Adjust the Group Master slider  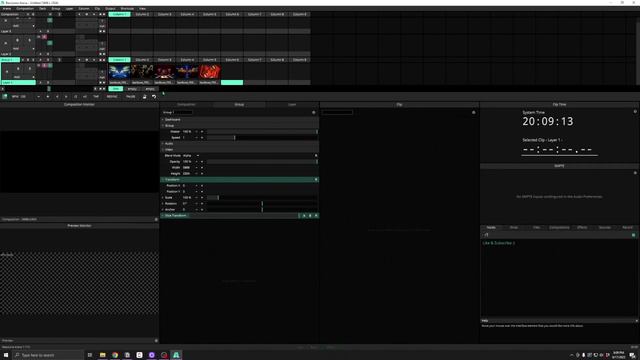pos(262,132)
